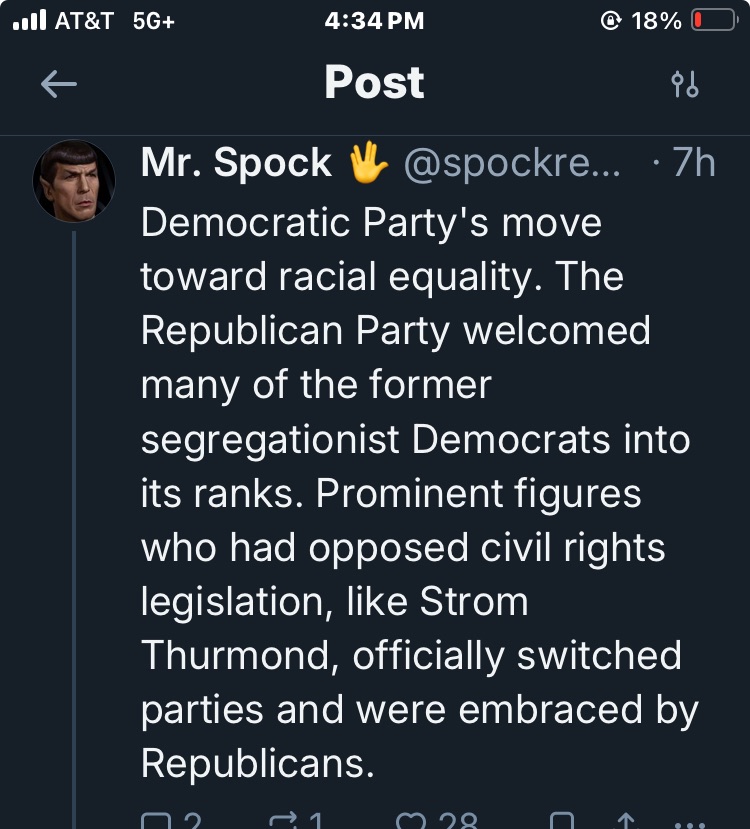This screenshot has width=750, height=829.
Task: Tap the Mr. Spock display name
Action: pyautogui.click(x=236, y=163)
